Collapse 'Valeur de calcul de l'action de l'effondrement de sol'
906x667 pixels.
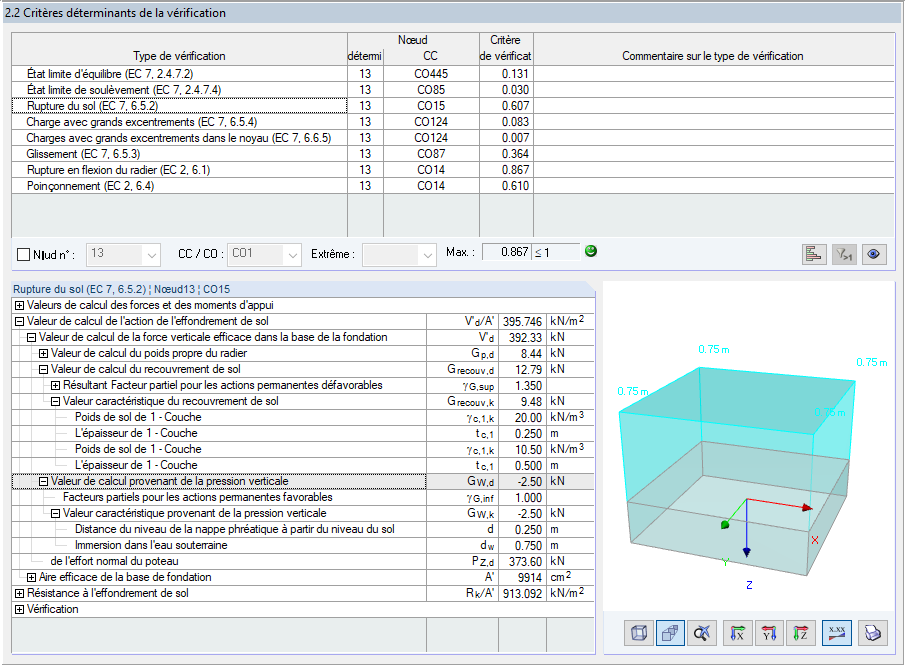pyautogui.click(x=19, y=321)
